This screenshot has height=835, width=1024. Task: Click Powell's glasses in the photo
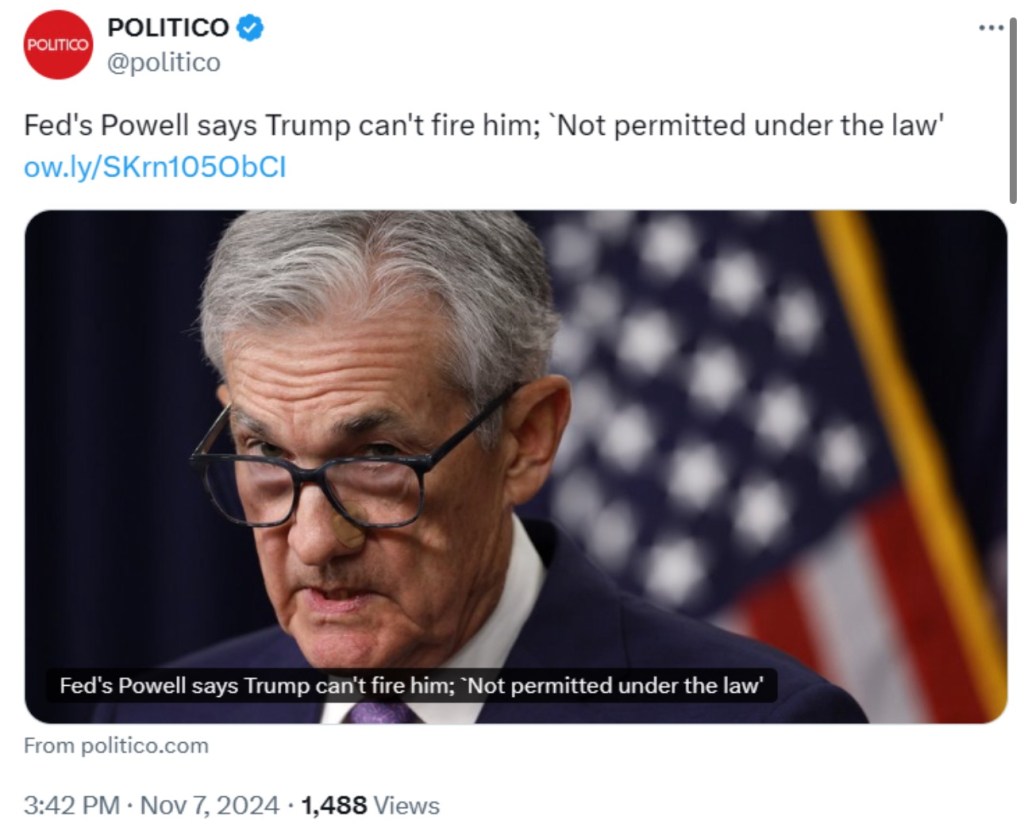point(330,480)
